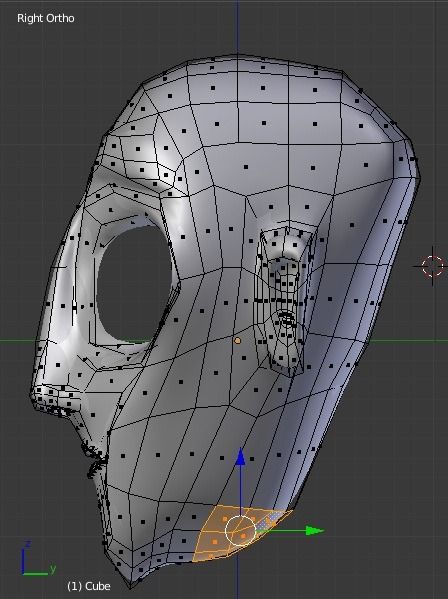Click the (1) Cube object label
The width and height of the screenshot is (448, 599).
pyautogui.click(x=89, y=586)
